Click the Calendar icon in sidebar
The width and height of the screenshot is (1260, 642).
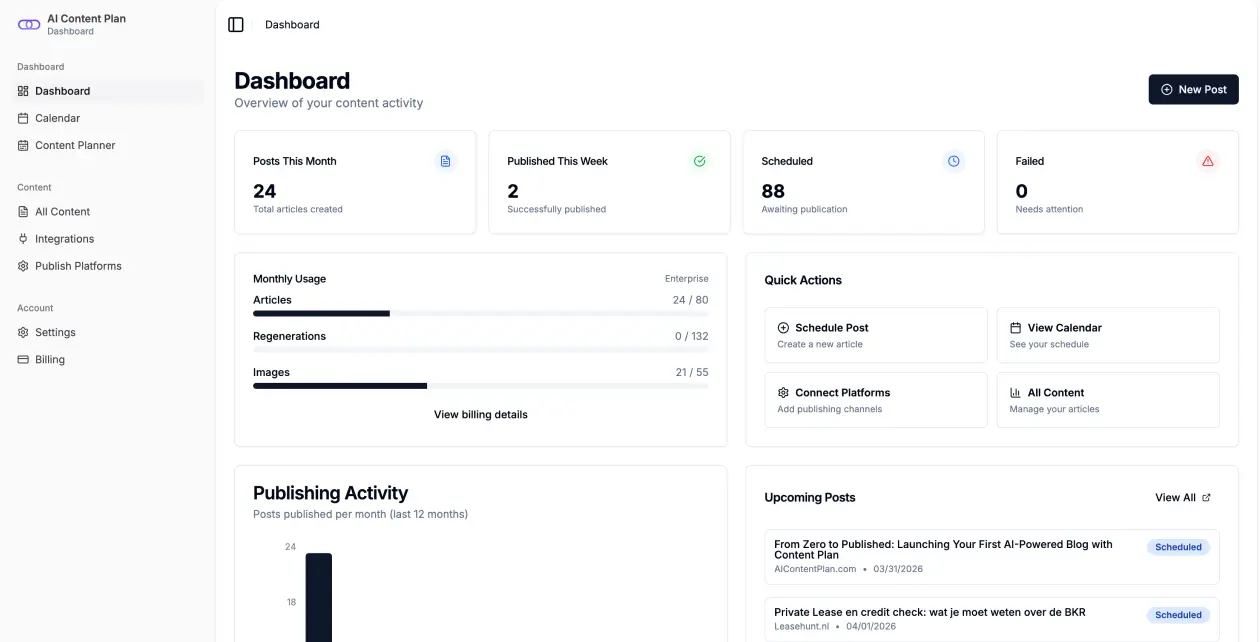click(24, 118)
